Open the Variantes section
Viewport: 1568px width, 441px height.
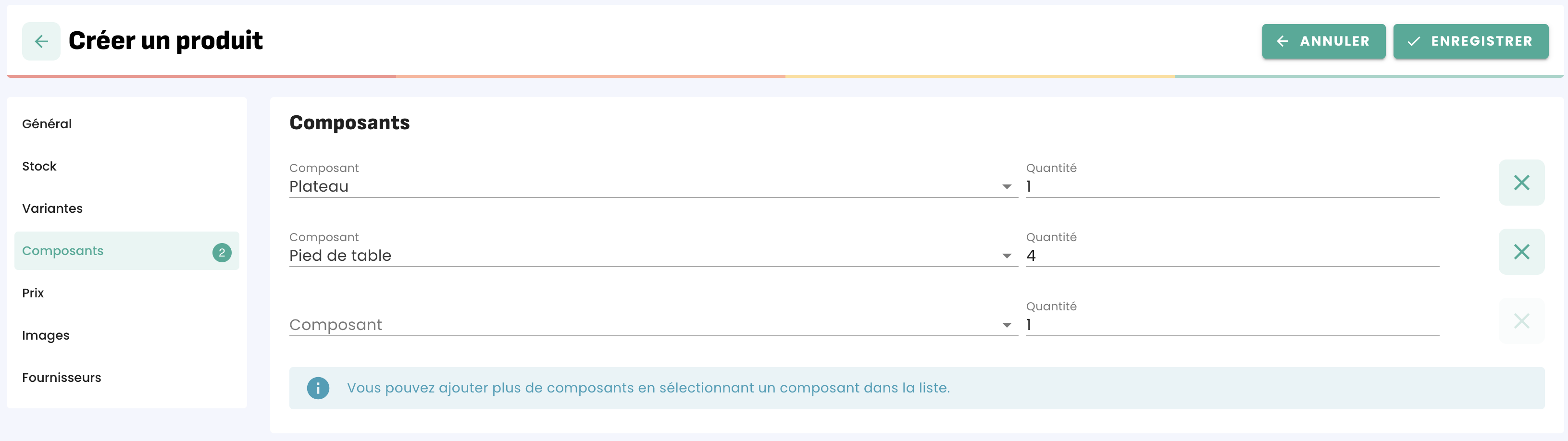(x=52, y=208)
